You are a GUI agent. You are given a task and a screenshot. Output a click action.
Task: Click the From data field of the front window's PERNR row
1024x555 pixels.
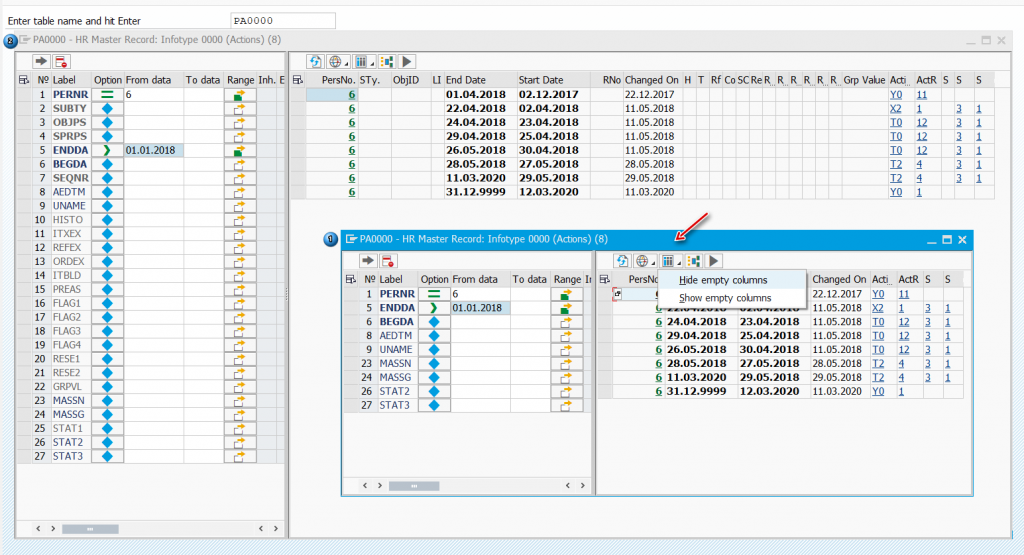(x=480, y=294)
